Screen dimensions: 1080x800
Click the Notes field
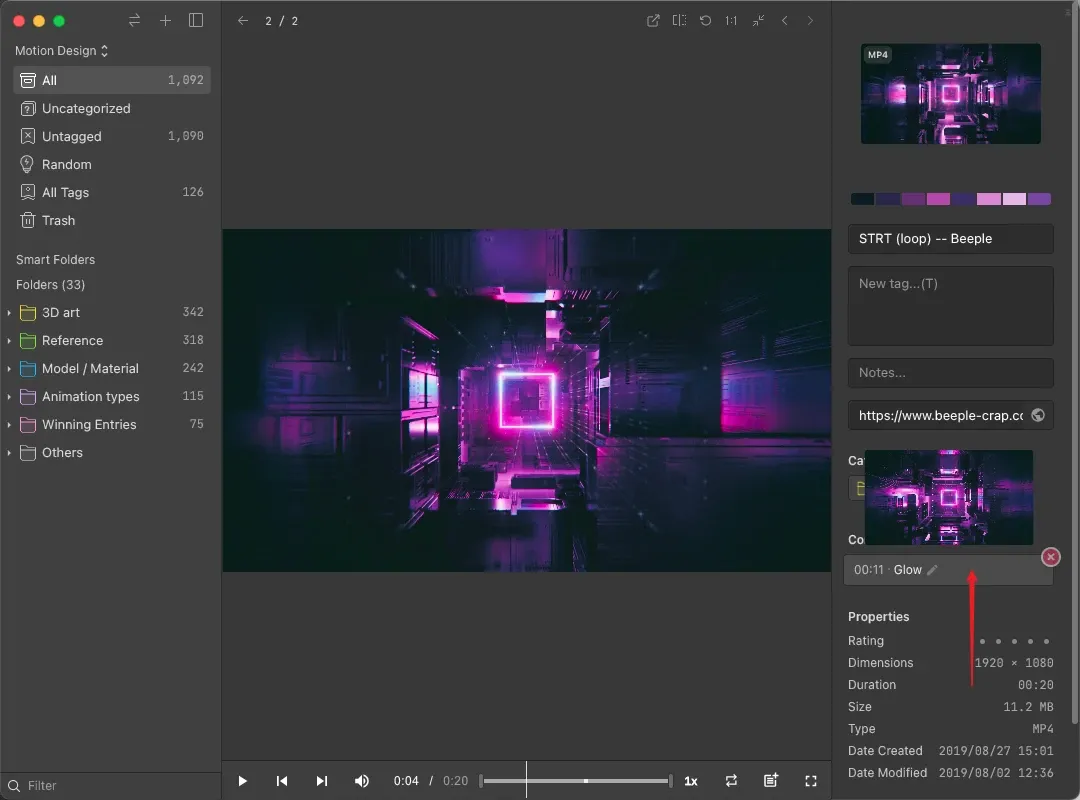click(951, 373)
